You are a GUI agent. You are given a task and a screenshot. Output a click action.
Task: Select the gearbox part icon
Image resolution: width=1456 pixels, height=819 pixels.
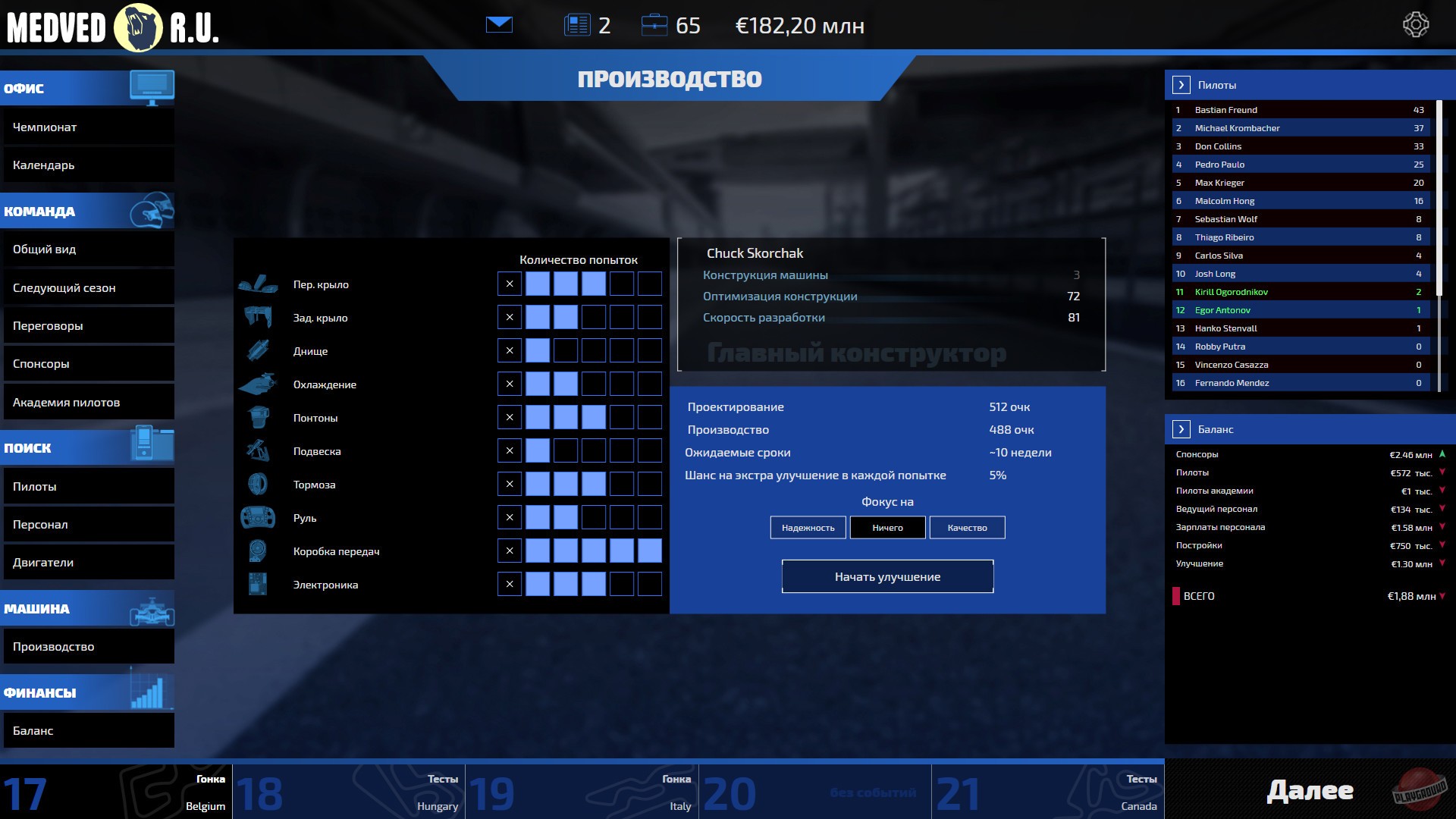click(258, 551)
